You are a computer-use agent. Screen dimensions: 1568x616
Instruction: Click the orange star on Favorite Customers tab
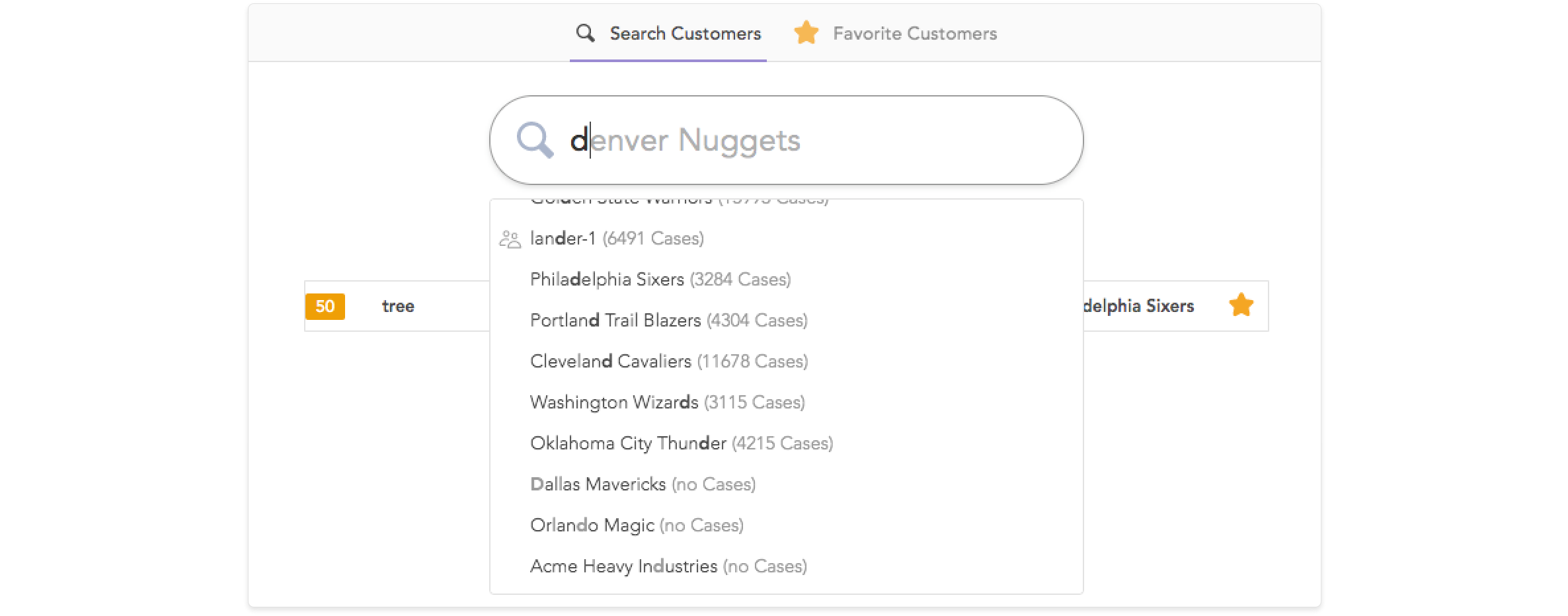806,33
